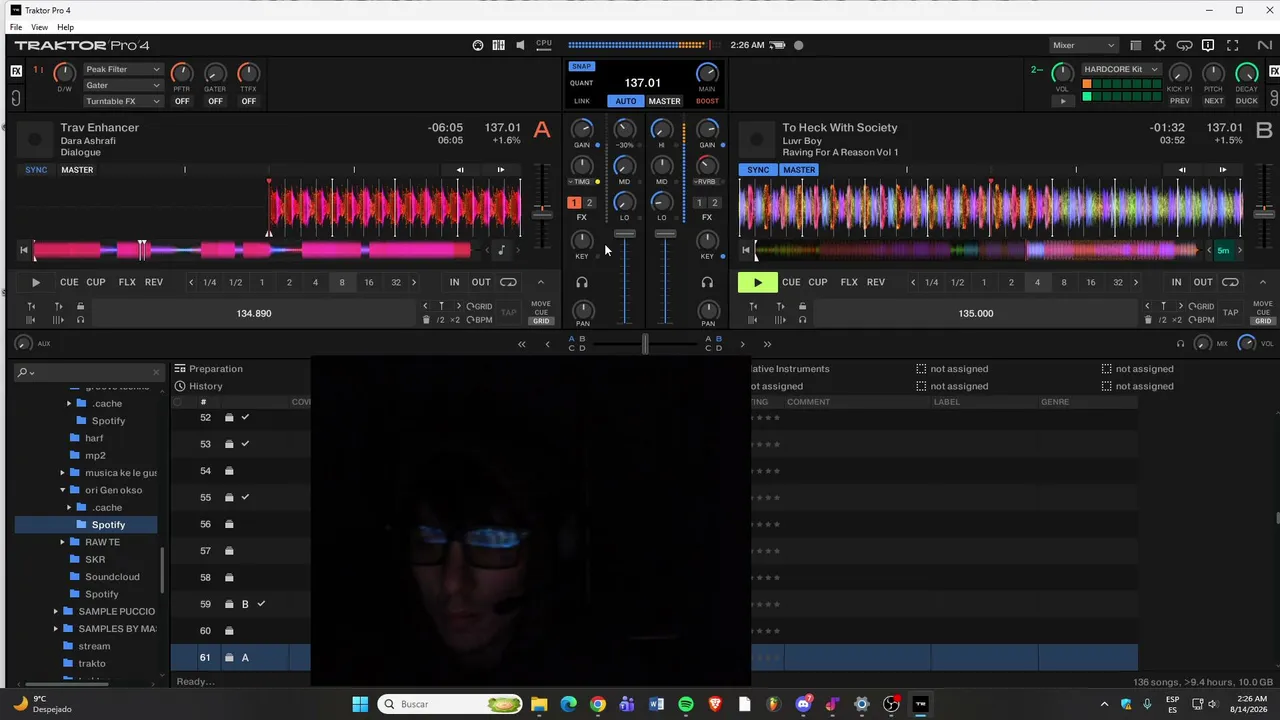The height and width of the screenshot is (720, 1280).
Task: Open the Turntable FX effect dropdown
Action: pos(122,101)
